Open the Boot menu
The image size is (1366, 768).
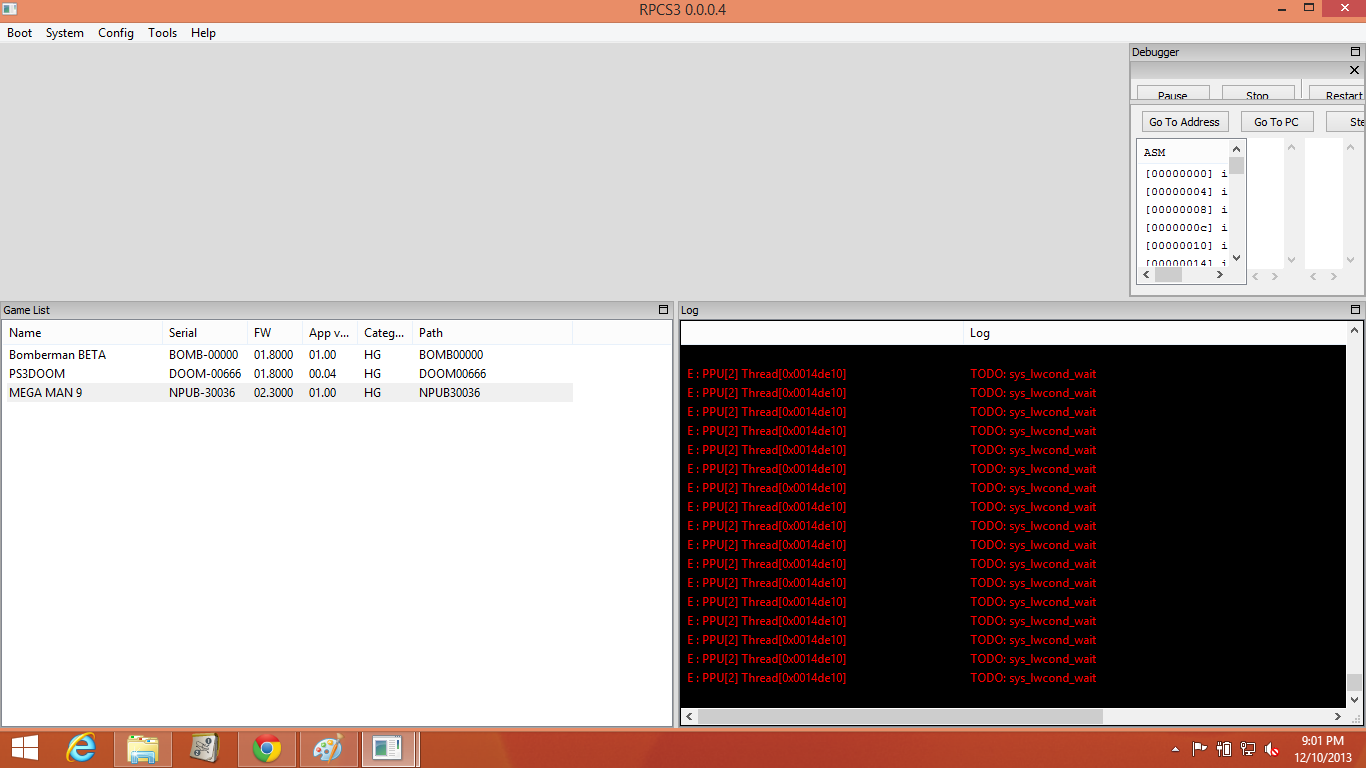click(20, 33)
